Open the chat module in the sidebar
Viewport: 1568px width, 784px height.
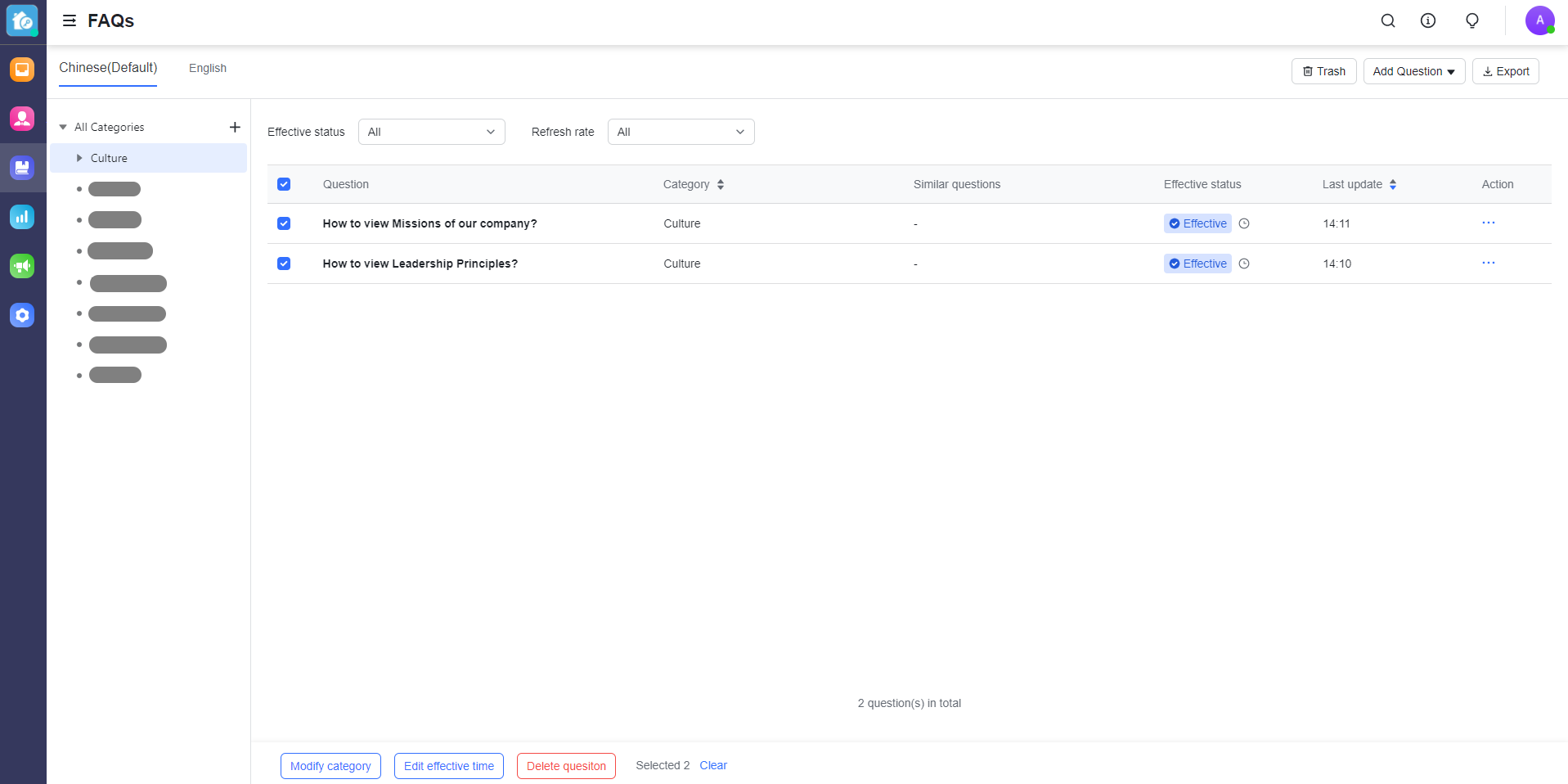pyautogui.click(x=22, y=70)
